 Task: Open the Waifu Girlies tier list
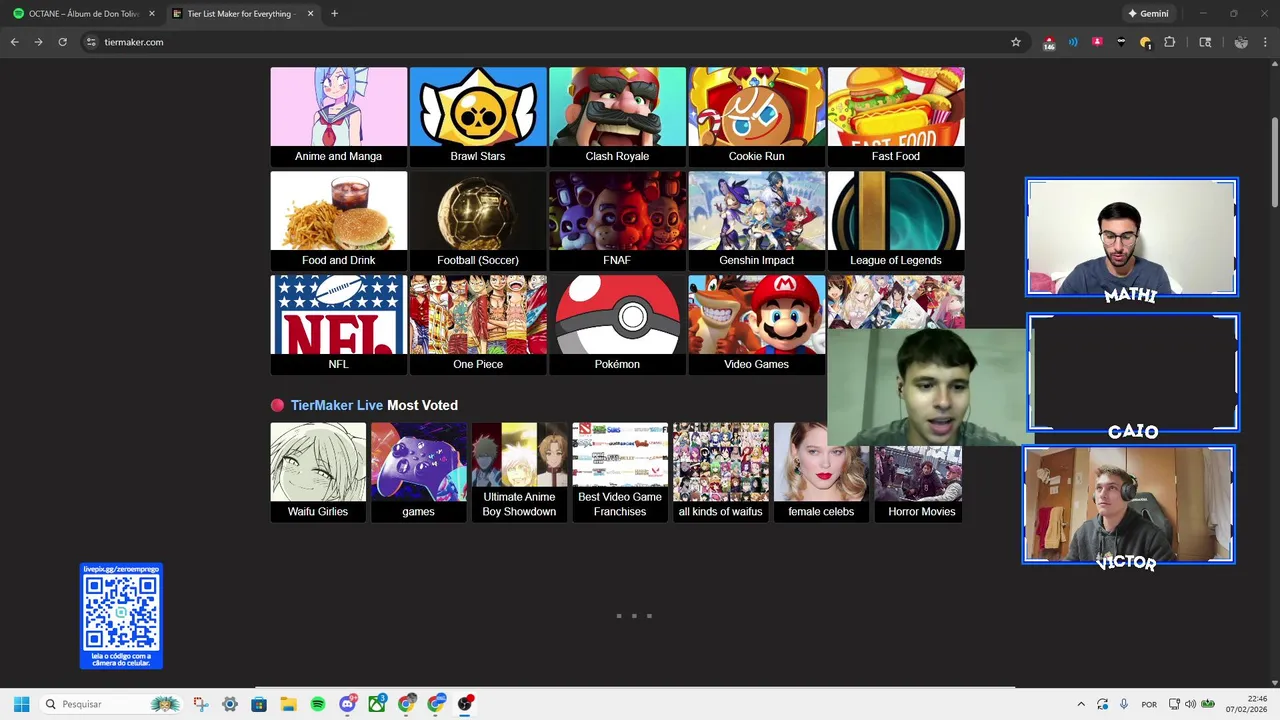318,472
